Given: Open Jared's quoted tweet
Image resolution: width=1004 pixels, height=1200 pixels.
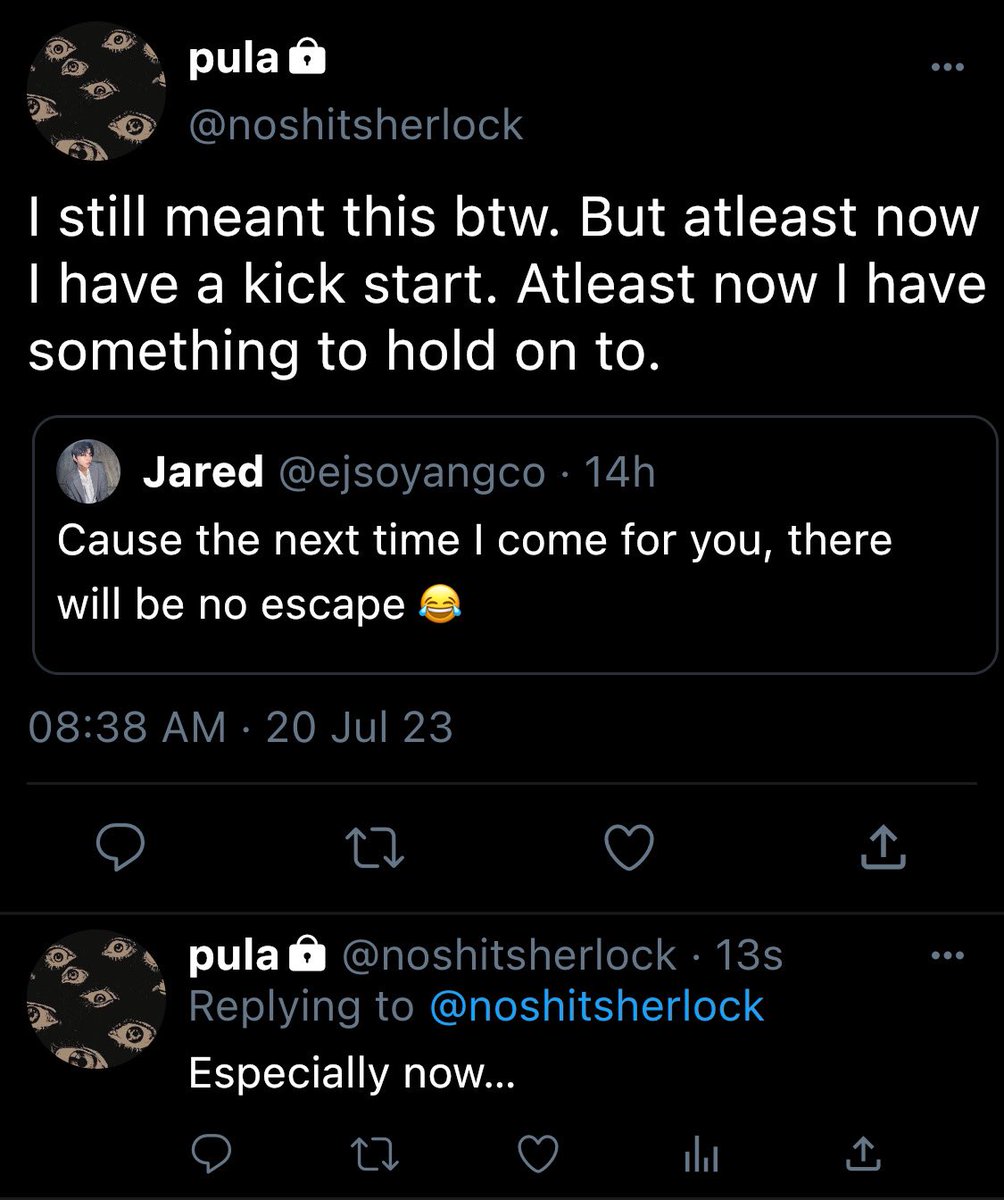Looking at the screenshot, I should [515, 545].
